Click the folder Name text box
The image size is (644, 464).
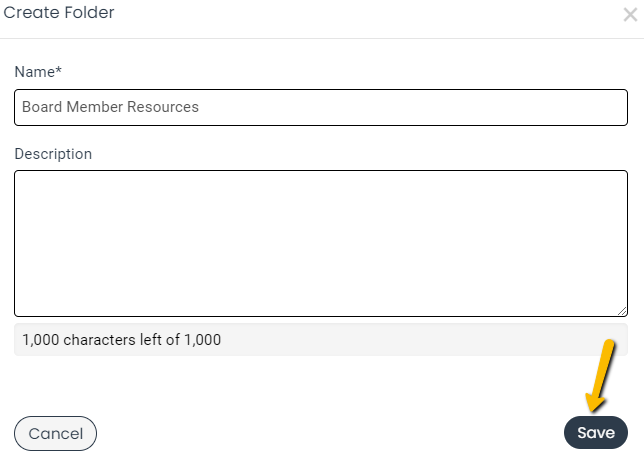(x=321, y=107)
